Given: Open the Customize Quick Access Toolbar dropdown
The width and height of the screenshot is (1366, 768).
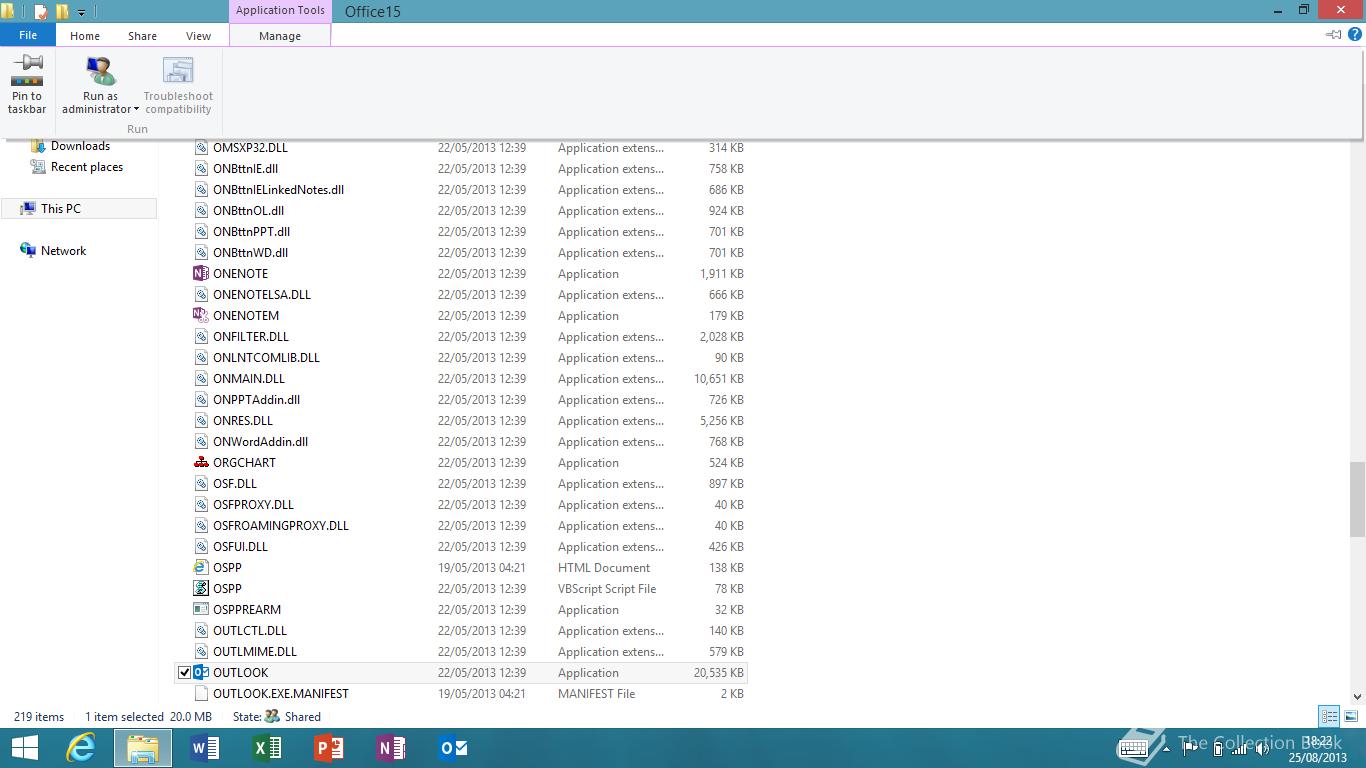Looking at the screenshot, I should (x=82, y=13).
